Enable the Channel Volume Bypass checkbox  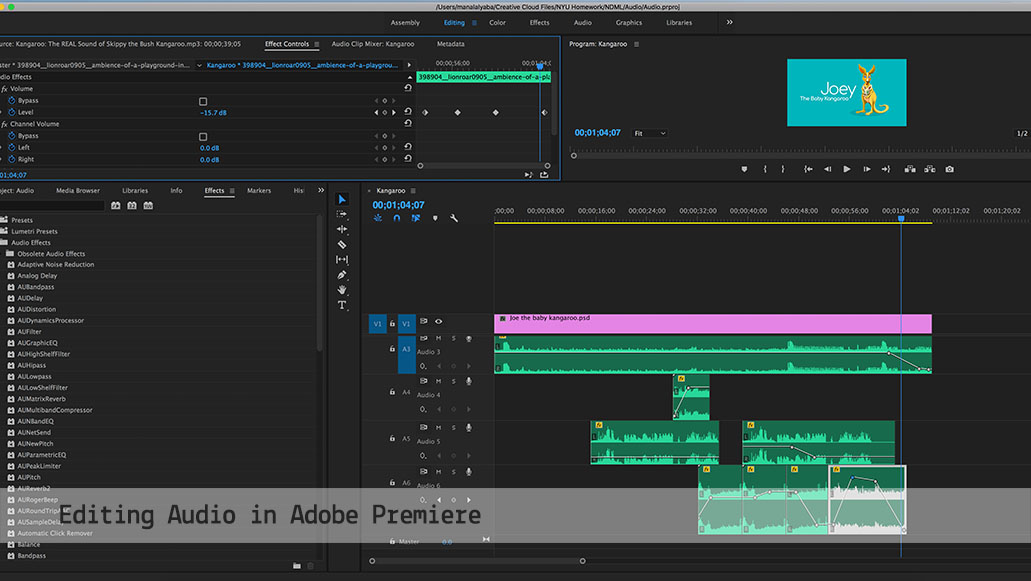(203, 136)
